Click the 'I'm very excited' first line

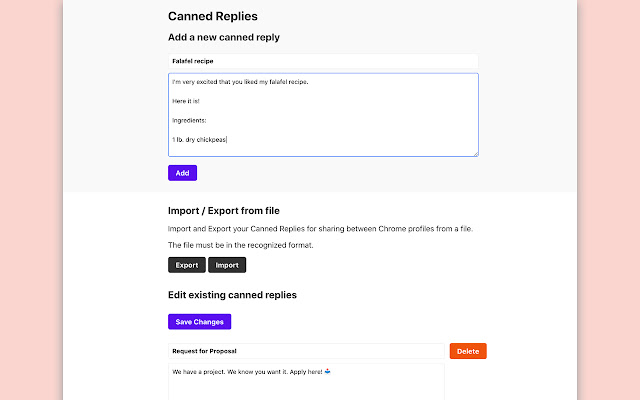point(240,82)
